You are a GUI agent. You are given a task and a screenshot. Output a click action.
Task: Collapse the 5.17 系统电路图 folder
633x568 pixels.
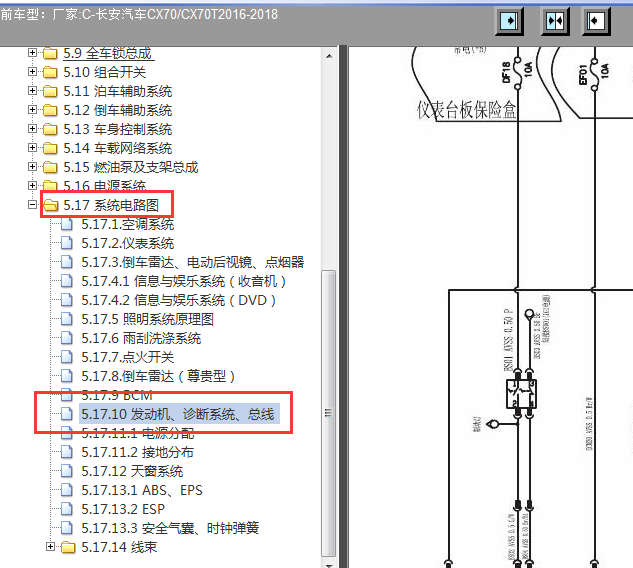click(32, 205)
